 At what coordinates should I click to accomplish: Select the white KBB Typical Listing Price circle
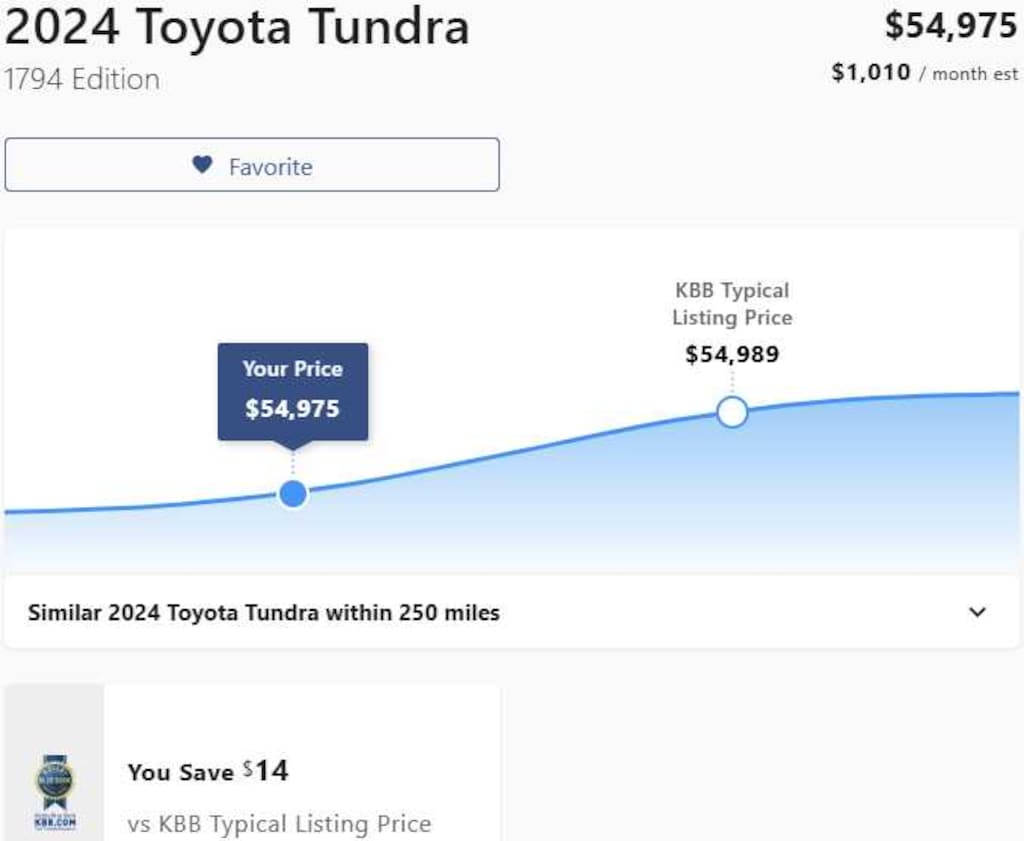click(x=731, y=412)
